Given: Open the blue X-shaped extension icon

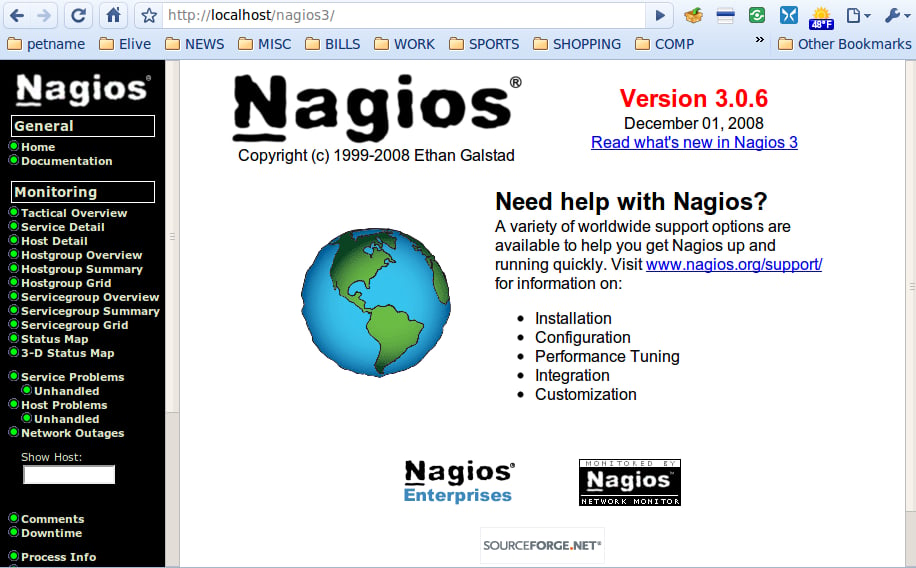Looking at the screenshot, I should [788, 15].
